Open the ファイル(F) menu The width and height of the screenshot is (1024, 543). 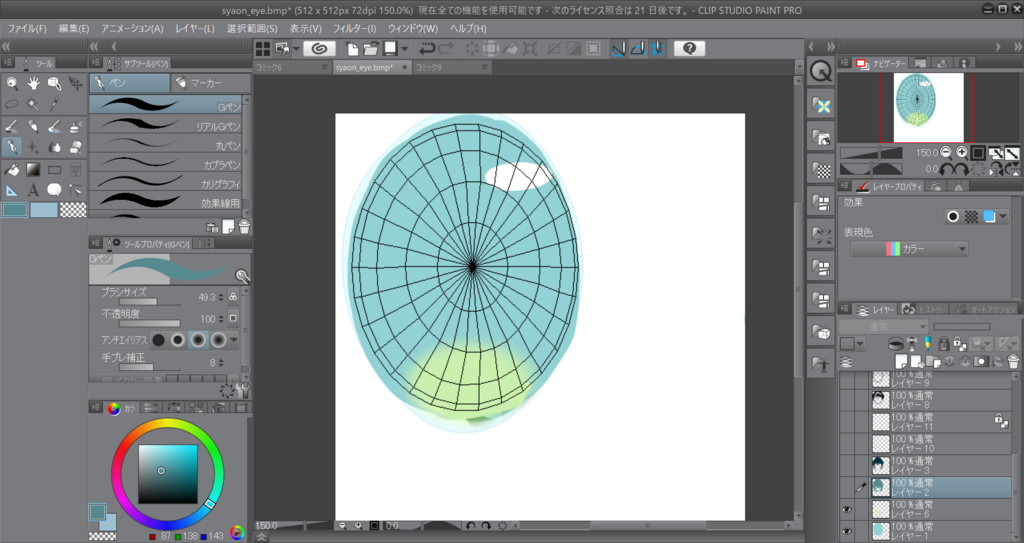tap(27, 29)
